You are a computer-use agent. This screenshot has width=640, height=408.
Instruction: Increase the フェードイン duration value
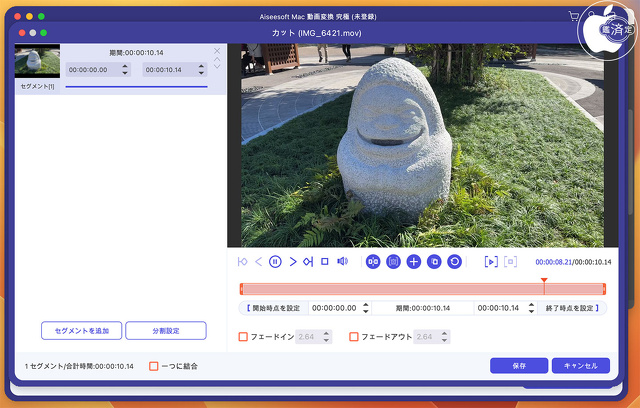pyautogui.click(x=326, y=334)
